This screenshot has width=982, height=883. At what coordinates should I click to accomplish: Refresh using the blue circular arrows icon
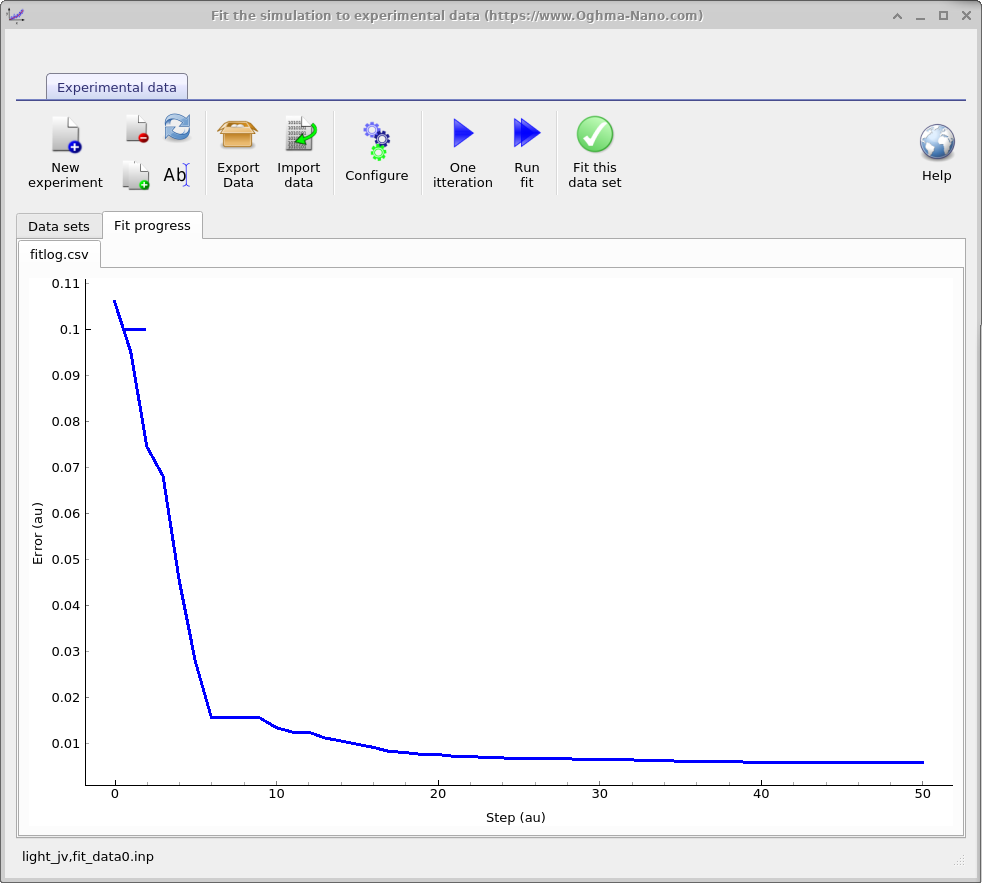177,125
